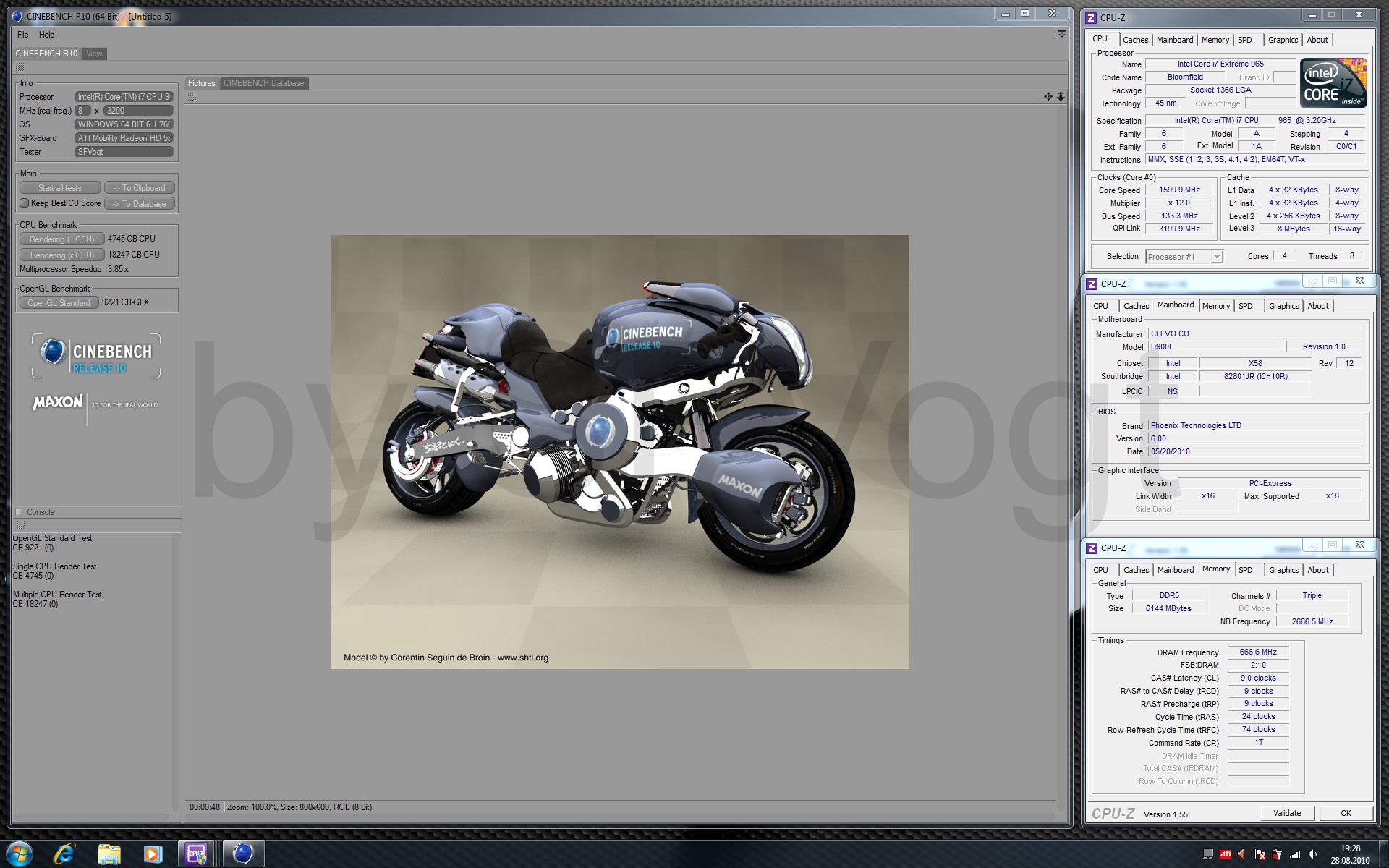Open Windows Media Player from the taskbar

pos(153,854)
